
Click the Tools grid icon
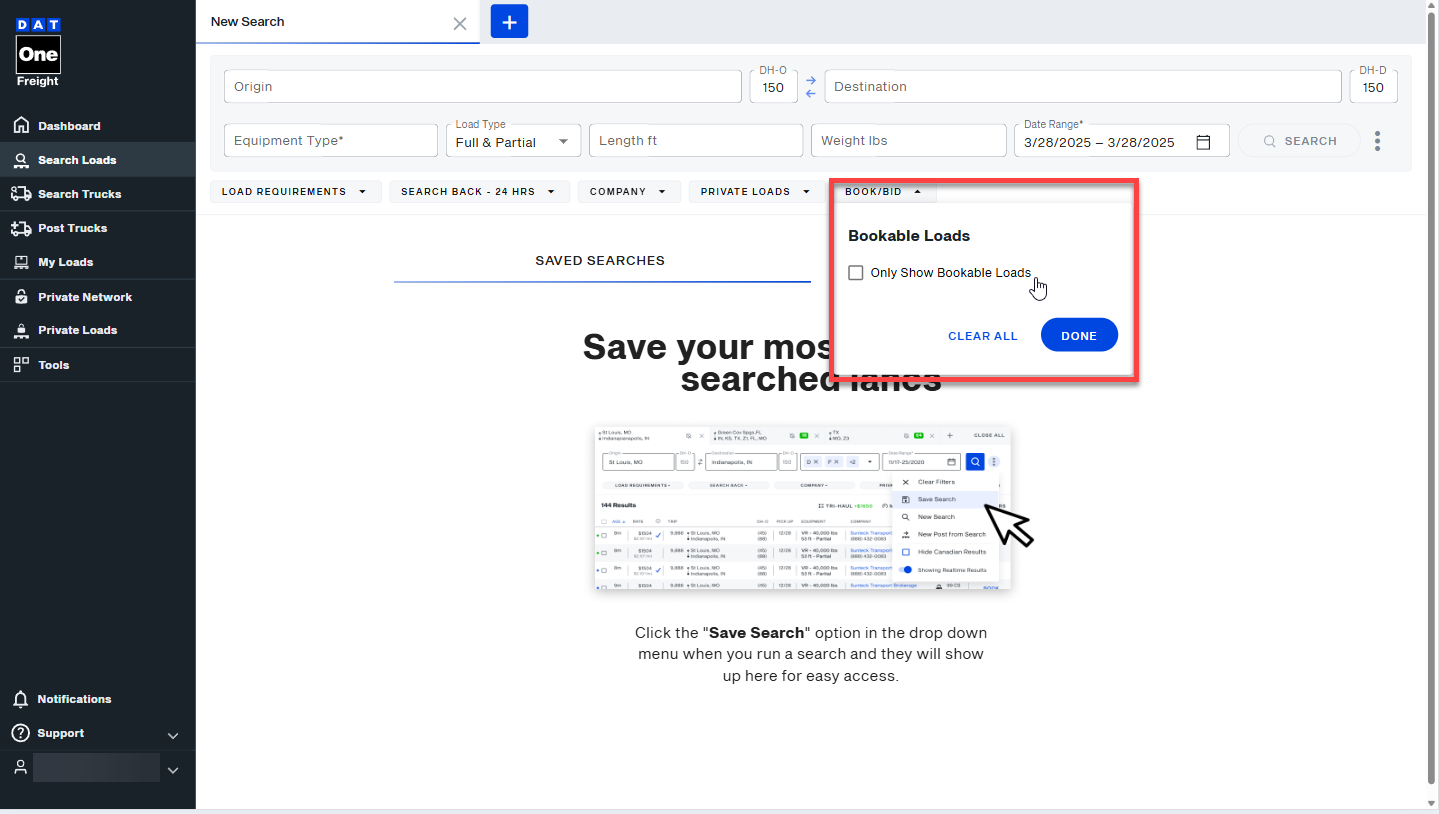click(20, 365)
